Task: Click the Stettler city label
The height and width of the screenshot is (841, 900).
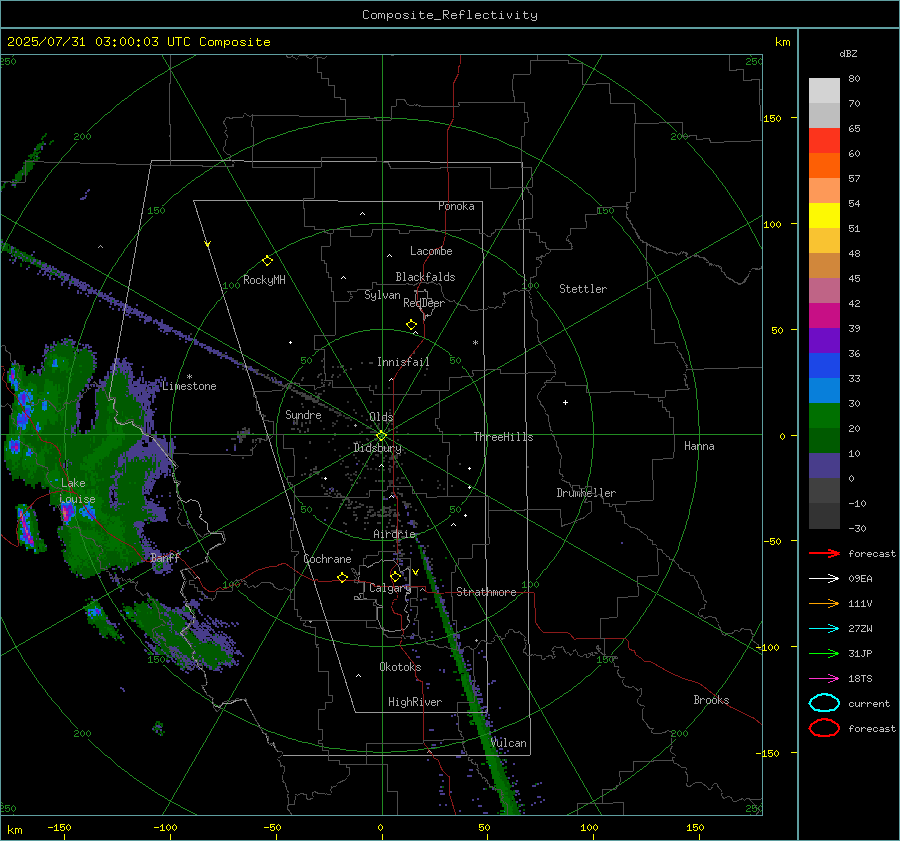Action: tap(583, 289)
